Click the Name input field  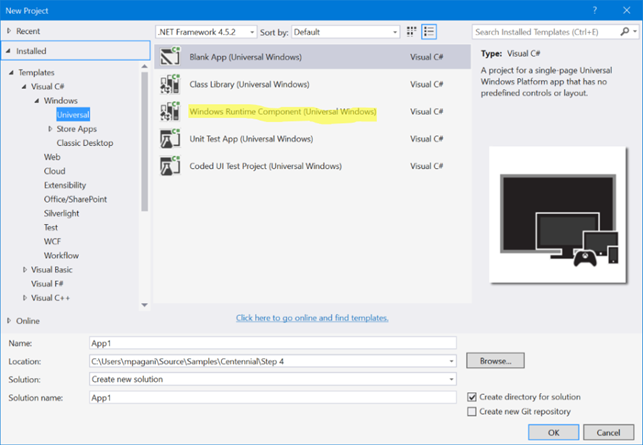[x=273, y=343]
